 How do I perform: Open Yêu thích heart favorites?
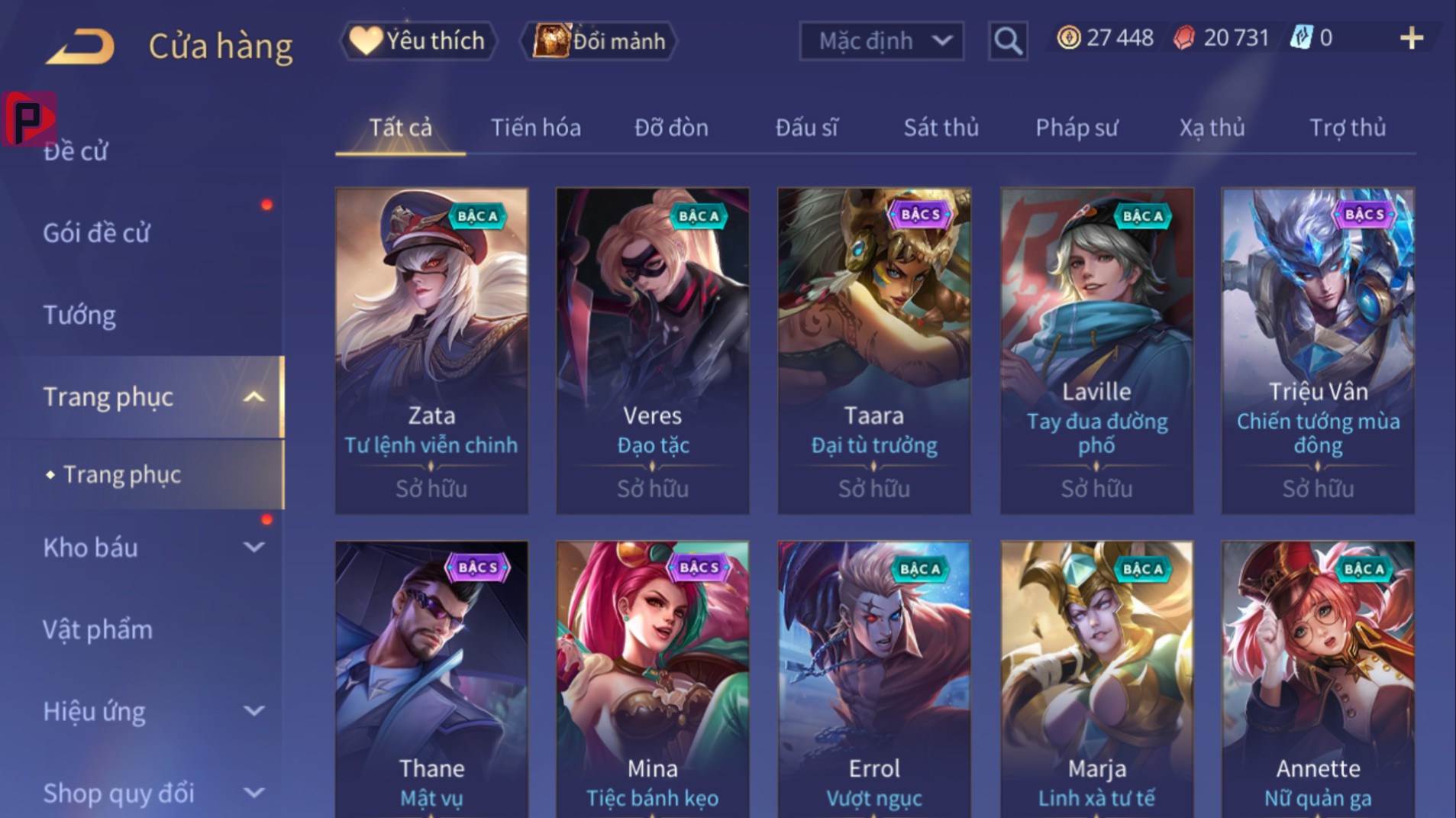pyautogui.click(x=417, y=40)
